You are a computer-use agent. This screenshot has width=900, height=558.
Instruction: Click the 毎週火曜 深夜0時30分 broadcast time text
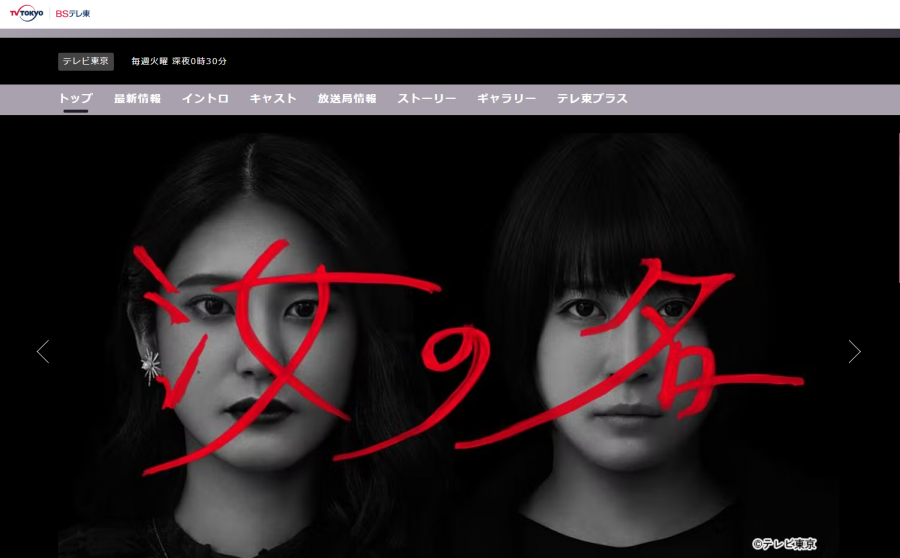[179, 61]
